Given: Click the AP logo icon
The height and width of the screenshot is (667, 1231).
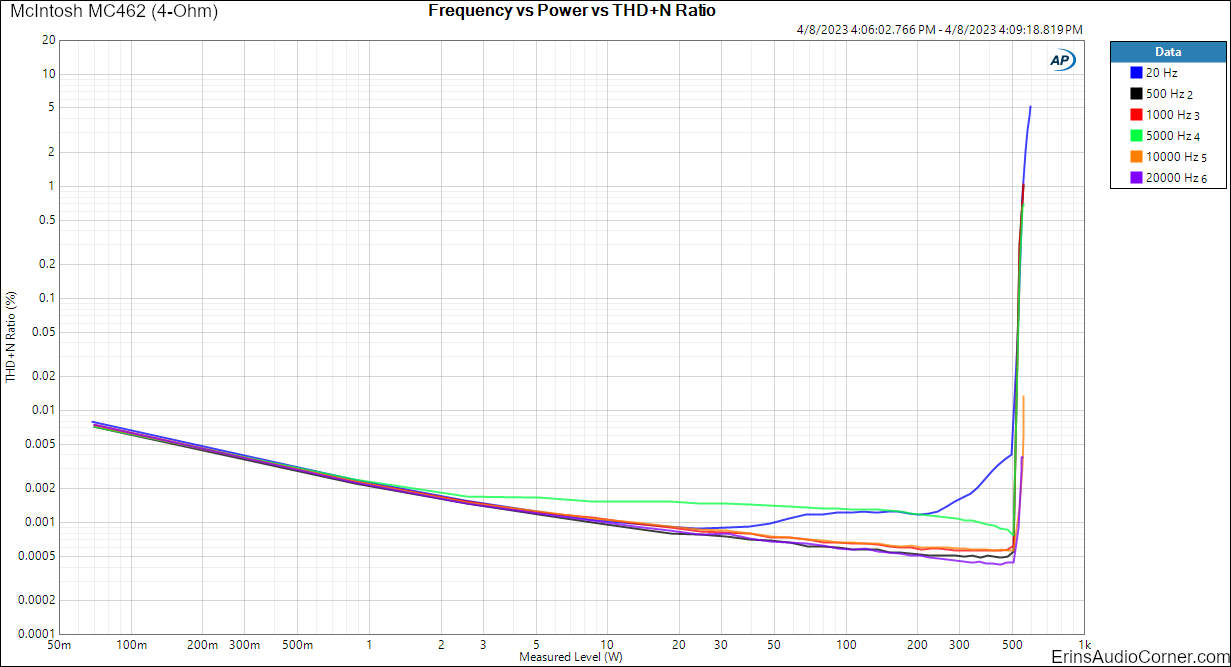Looking at the screenshot, I should 1061,60.
